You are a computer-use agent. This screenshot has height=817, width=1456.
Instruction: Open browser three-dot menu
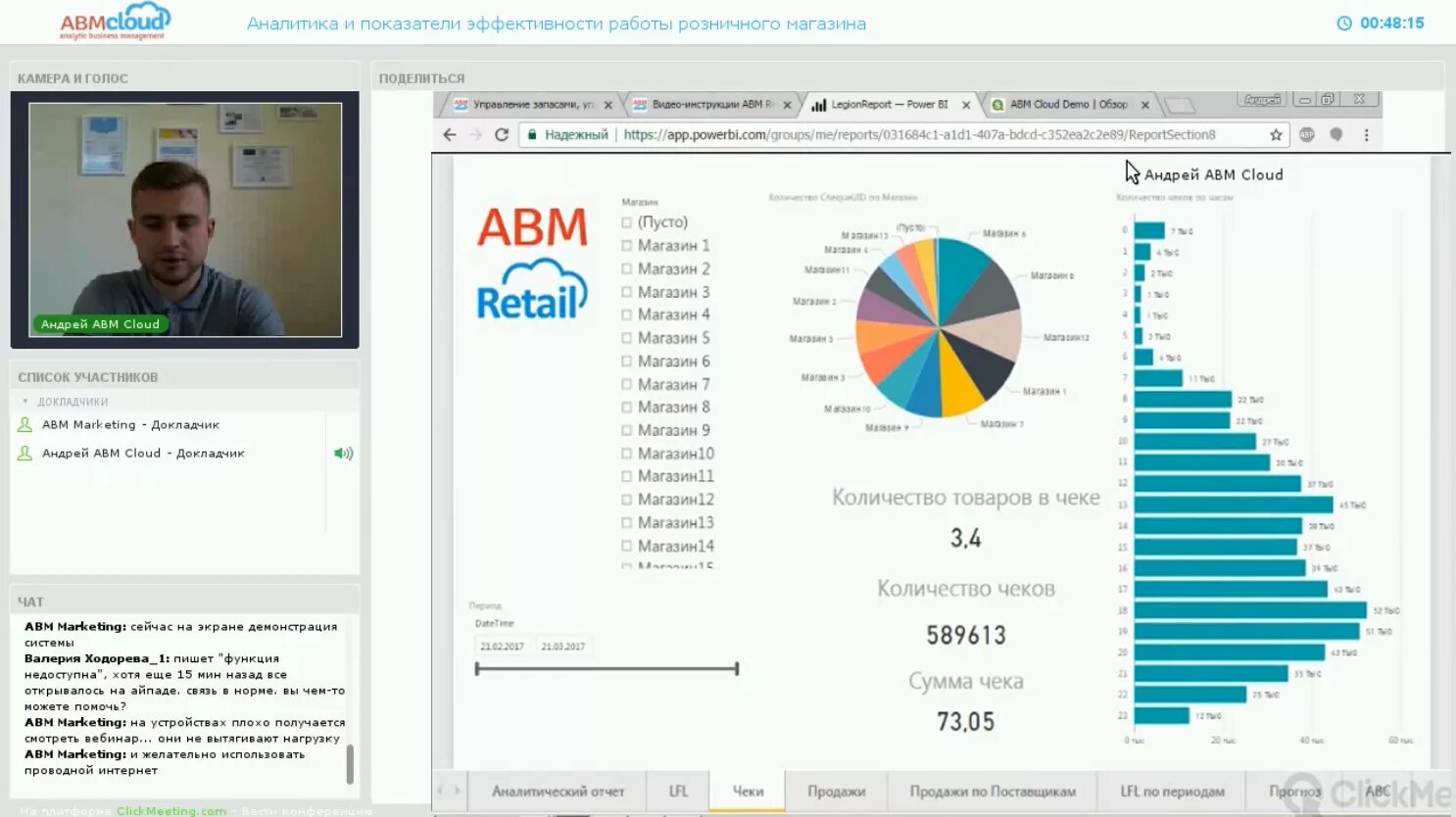[1366, 135]
